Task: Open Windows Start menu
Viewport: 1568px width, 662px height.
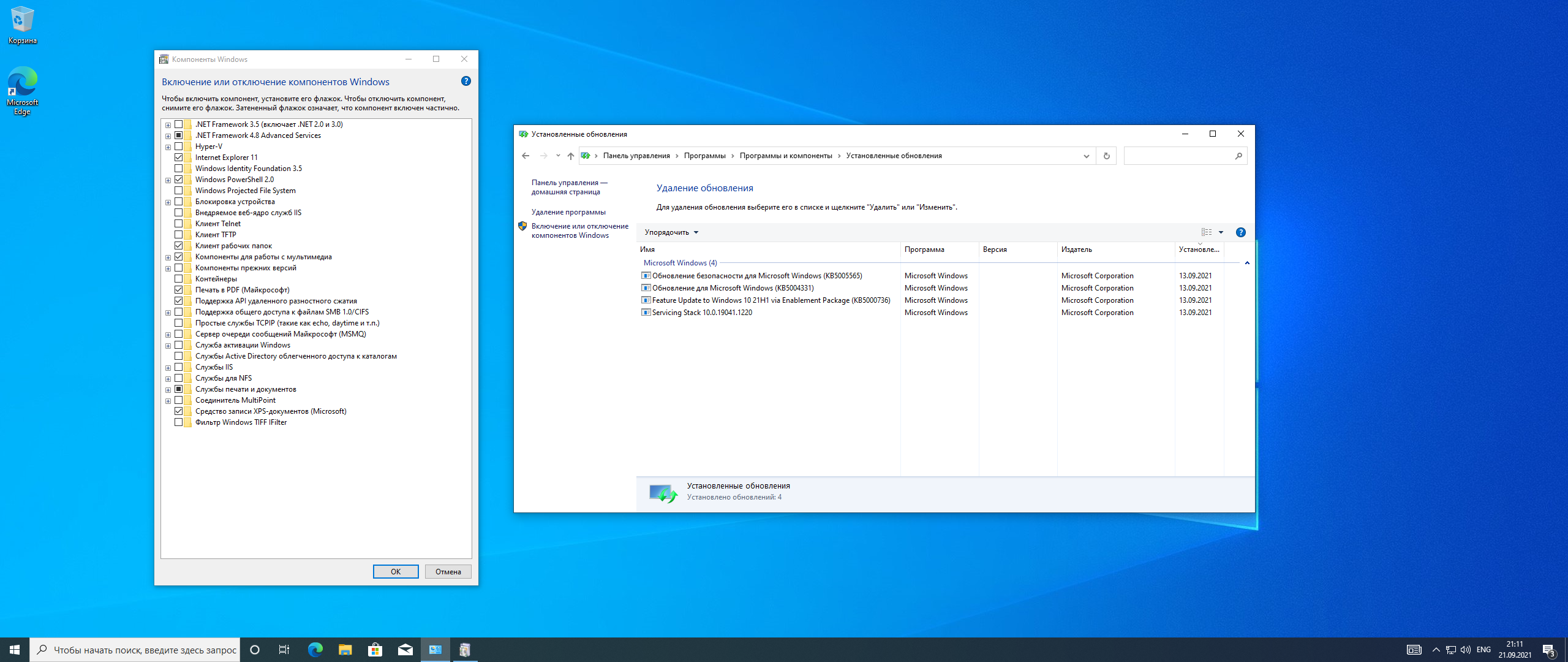Action: (x=15, y=650)
